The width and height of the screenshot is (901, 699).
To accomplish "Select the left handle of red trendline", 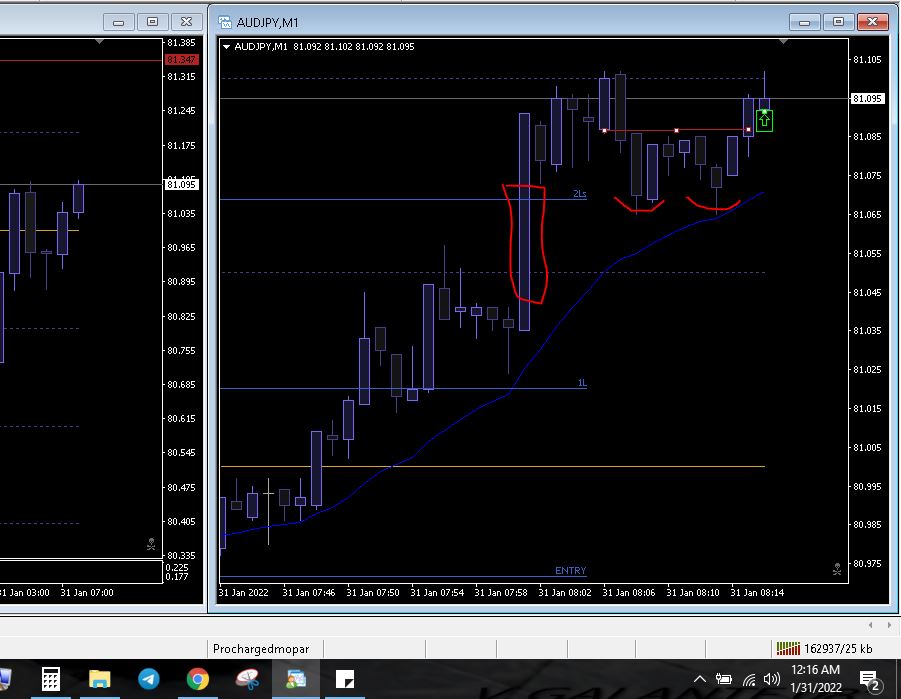I will pyautogui.click(x=604, y=130).
